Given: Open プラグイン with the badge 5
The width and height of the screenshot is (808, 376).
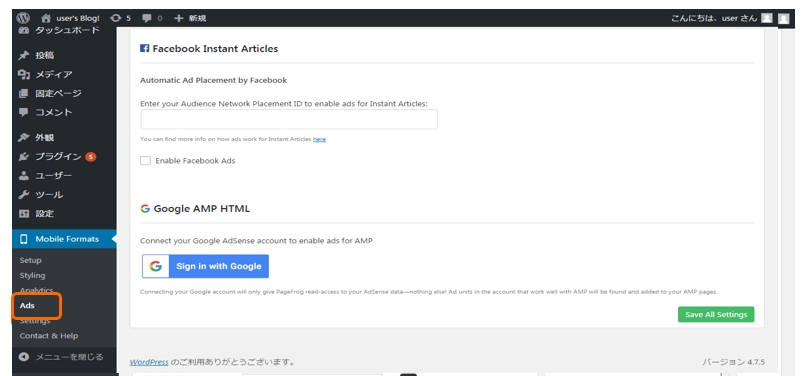Looking at the screenshot, I should click(57, 157).
